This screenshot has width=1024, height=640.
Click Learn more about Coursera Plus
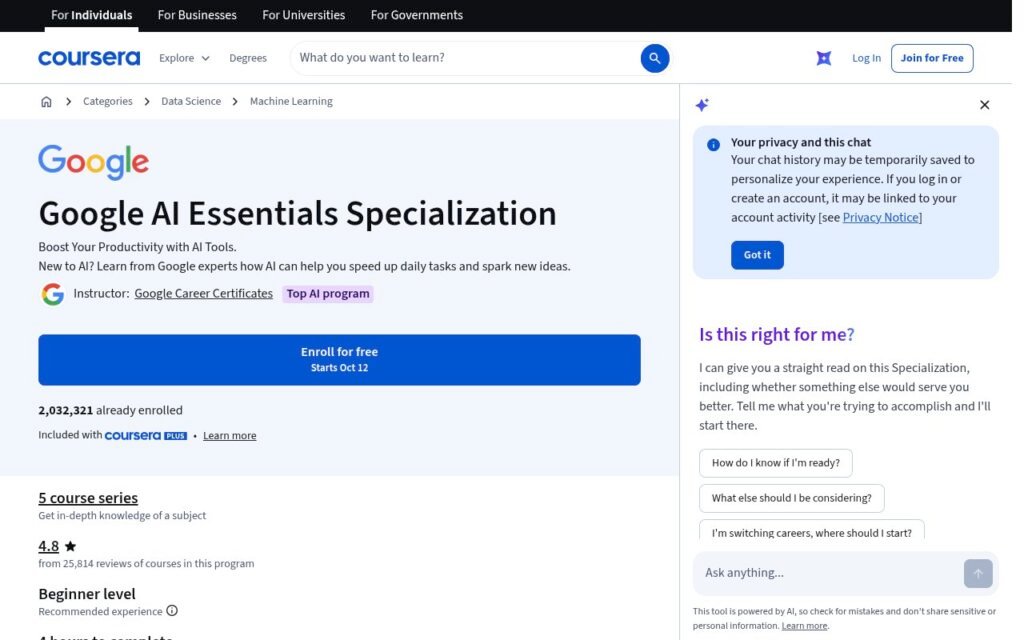(229, 436)
